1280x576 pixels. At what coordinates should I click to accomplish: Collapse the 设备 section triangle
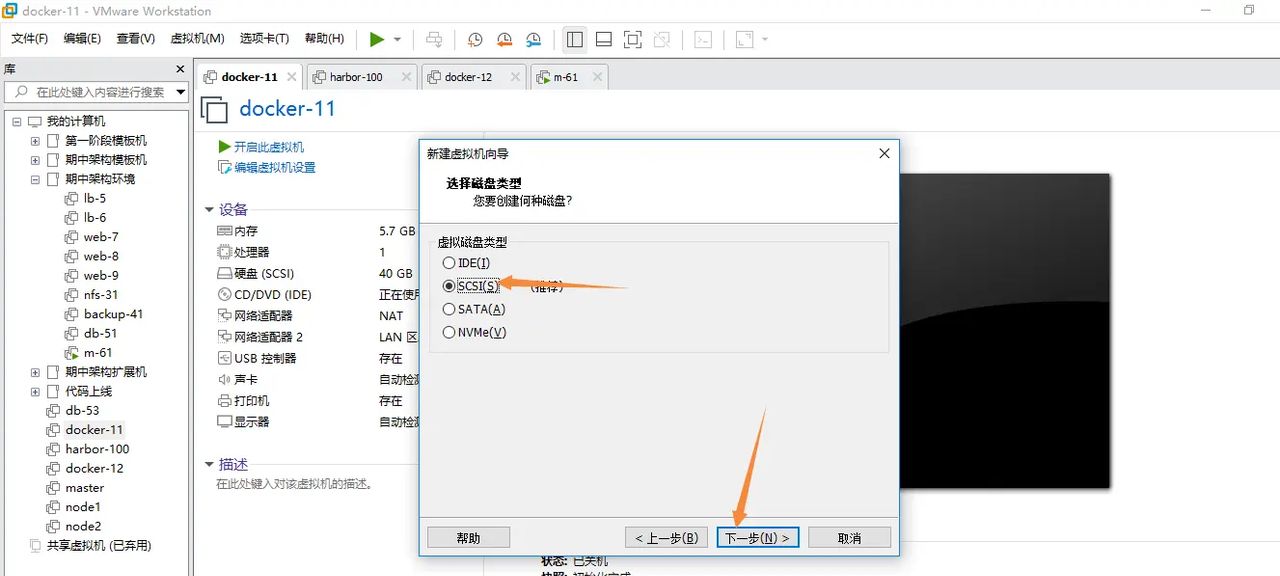click(209, 209)
